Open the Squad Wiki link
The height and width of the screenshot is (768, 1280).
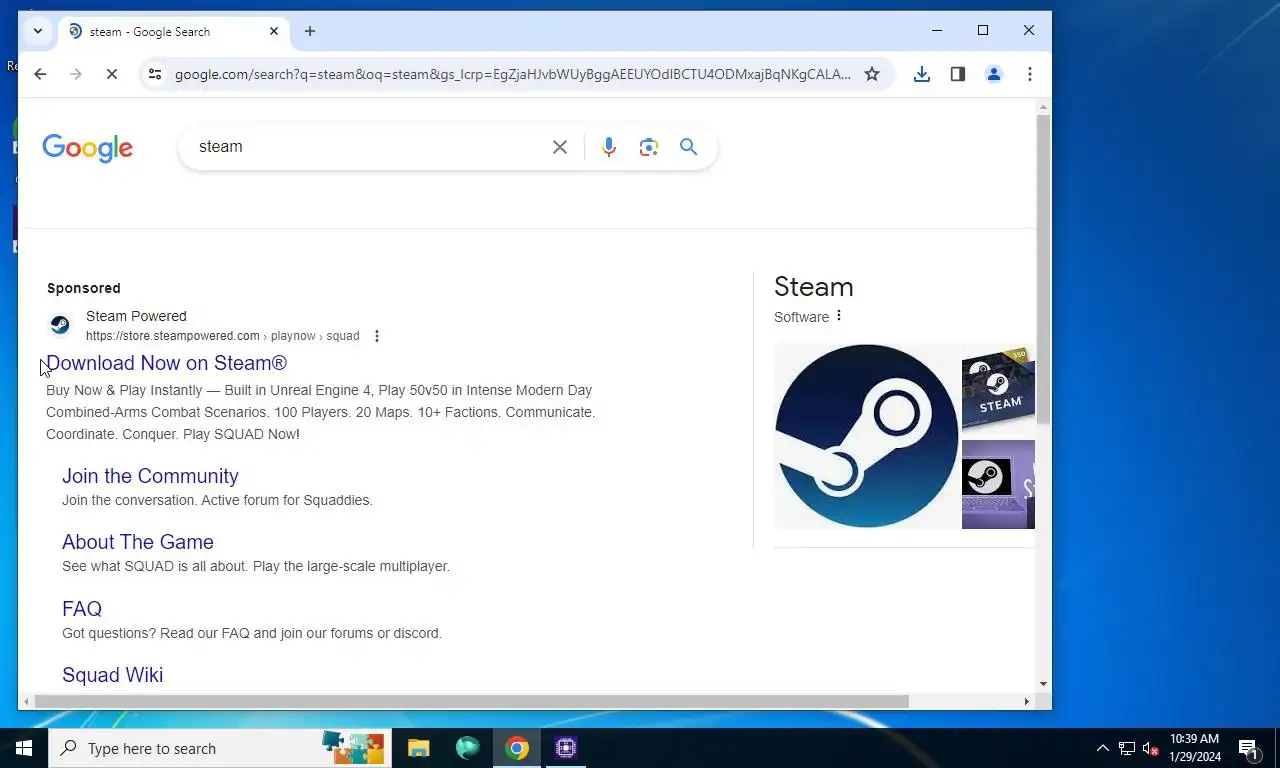(x=112, y=675)
